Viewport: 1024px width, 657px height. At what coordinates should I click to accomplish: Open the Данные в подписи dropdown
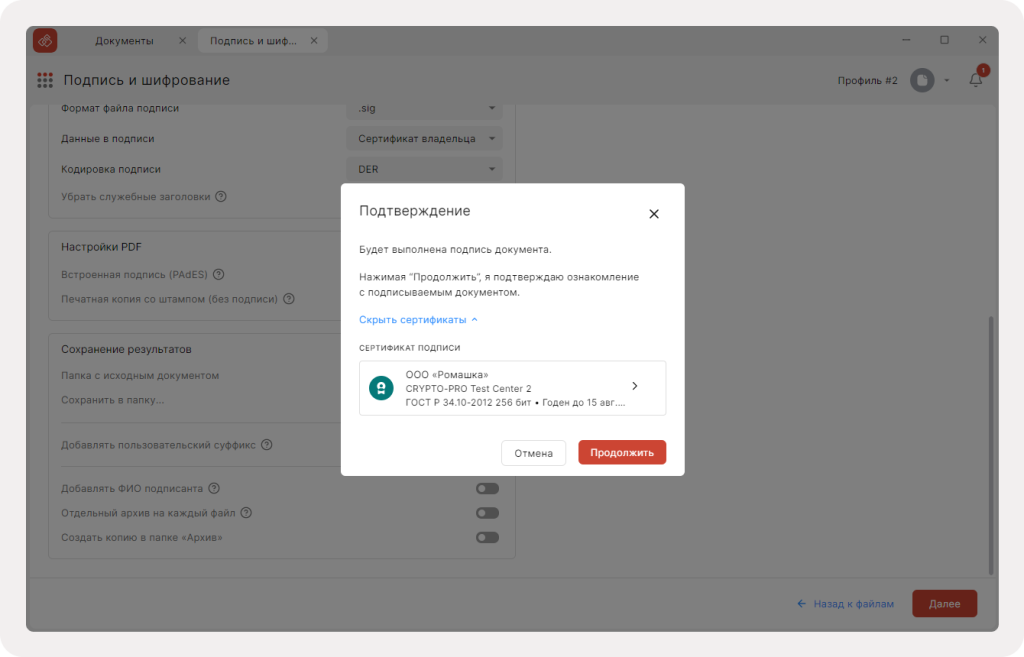point(424,138)
